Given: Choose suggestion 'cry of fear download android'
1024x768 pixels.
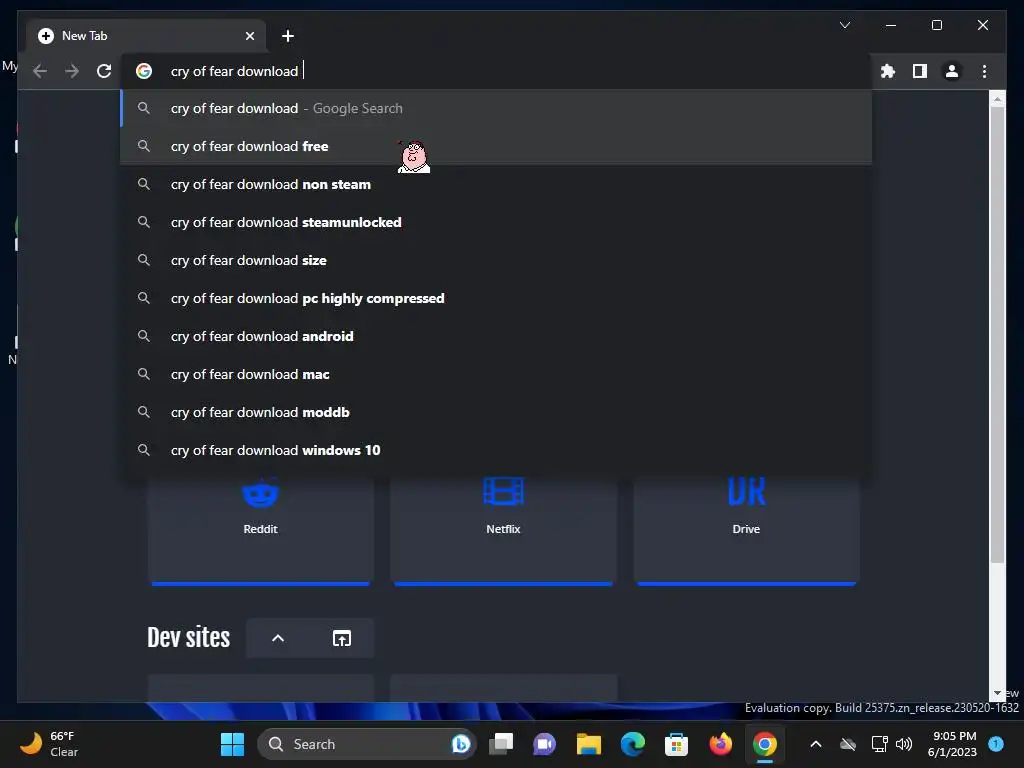Looking at the screenshot, I should coord(496,336).
